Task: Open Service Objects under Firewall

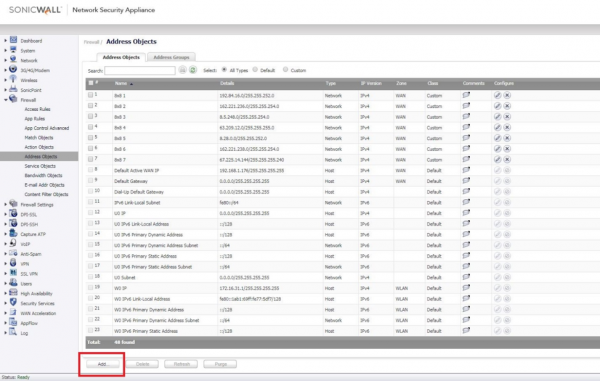Action: [x=40, y=166]
